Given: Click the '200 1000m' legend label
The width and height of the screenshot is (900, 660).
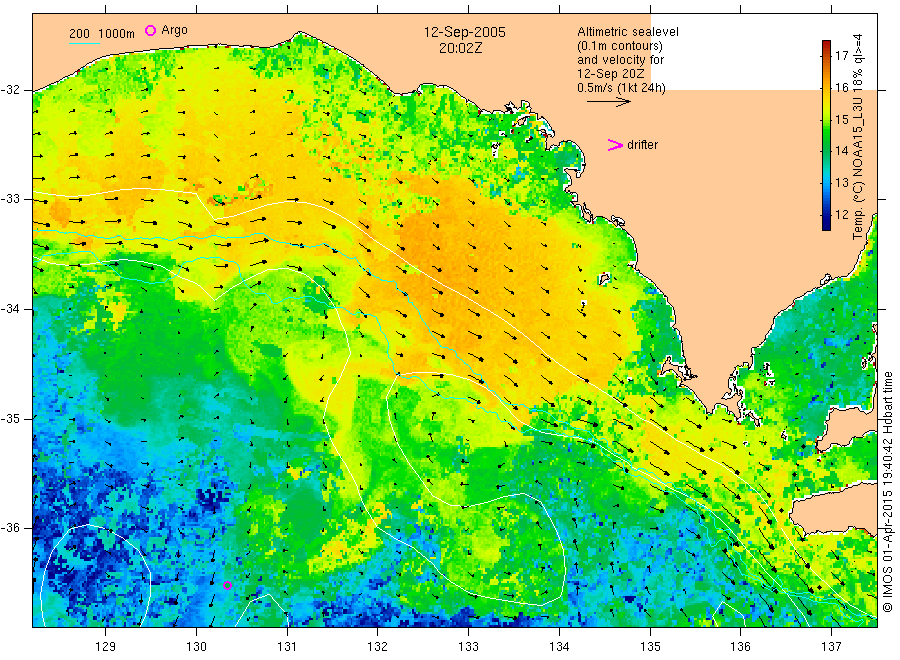Looking at the screenshot, I should (102, 33).
